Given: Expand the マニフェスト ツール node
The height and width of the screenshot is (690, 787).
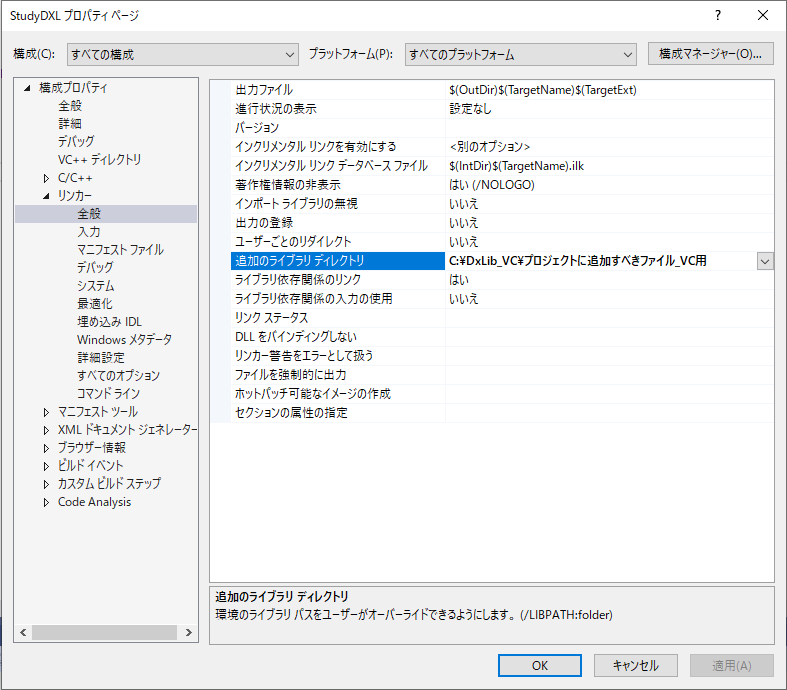Looking at the screenshot, I should tap(46, 412).
